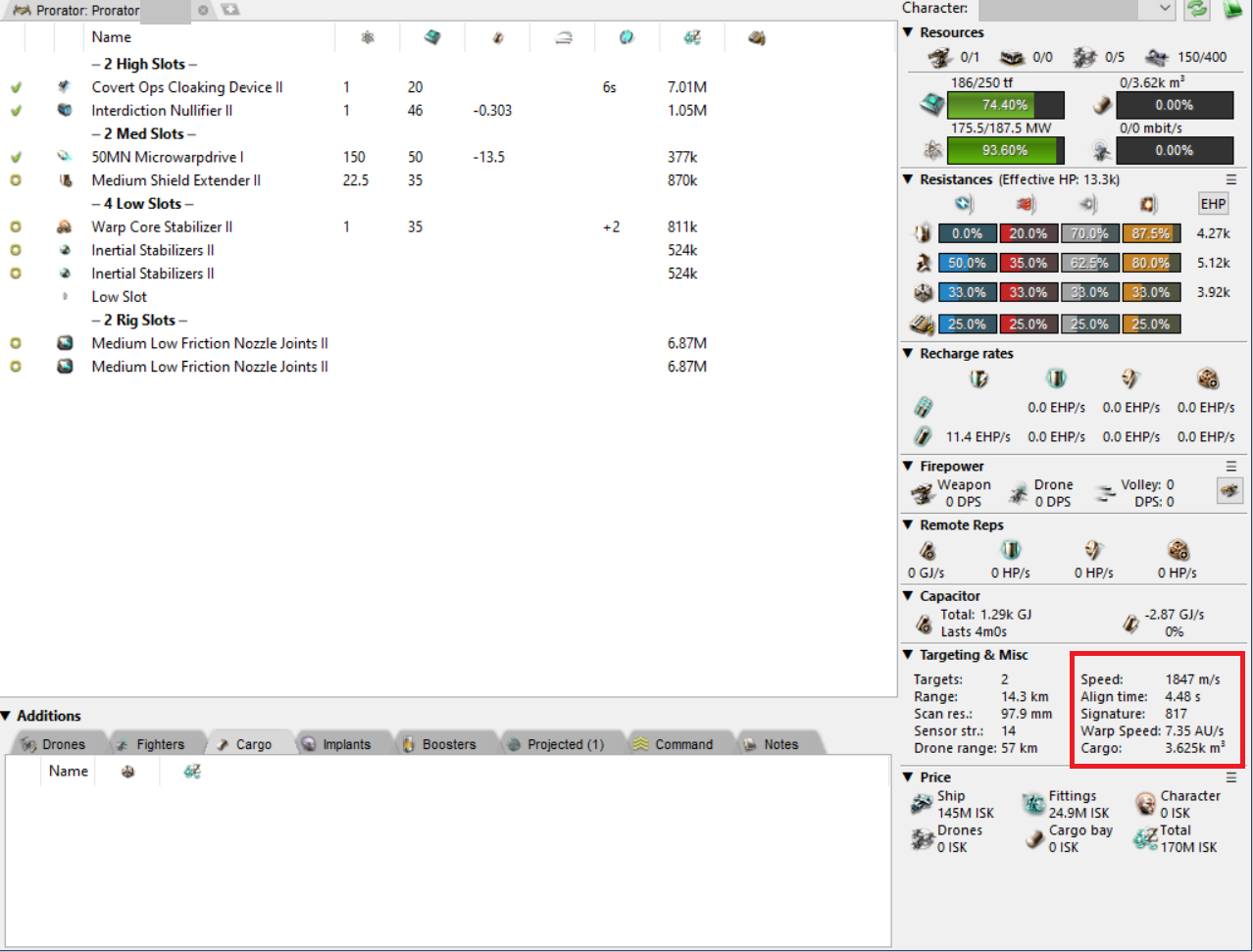Click the range column header icon
This screenshot has height=952, width=1253.
(563, 37)
